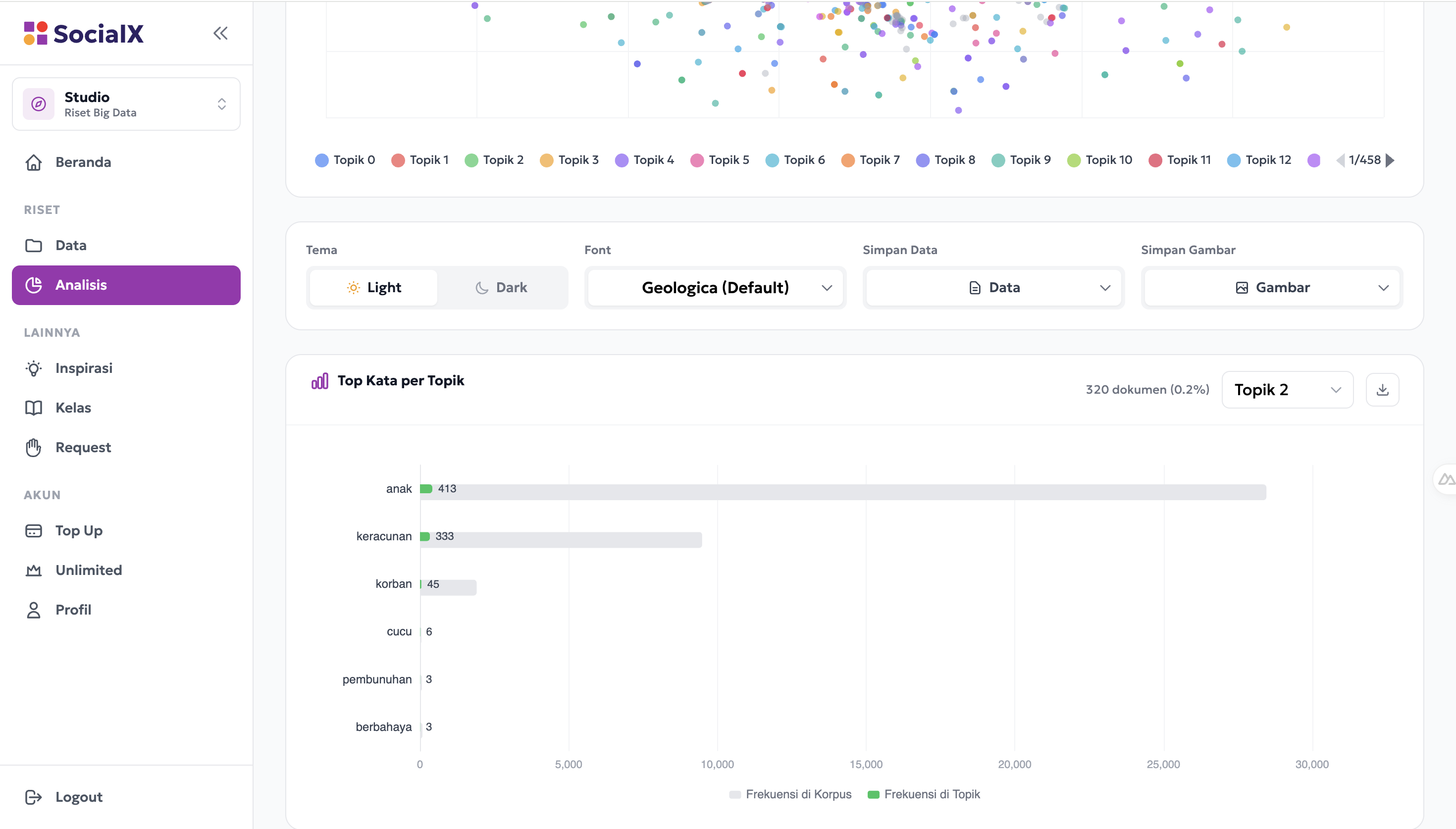
Task: Go to next legend page arrow
Action: [x=1390, y=160]
